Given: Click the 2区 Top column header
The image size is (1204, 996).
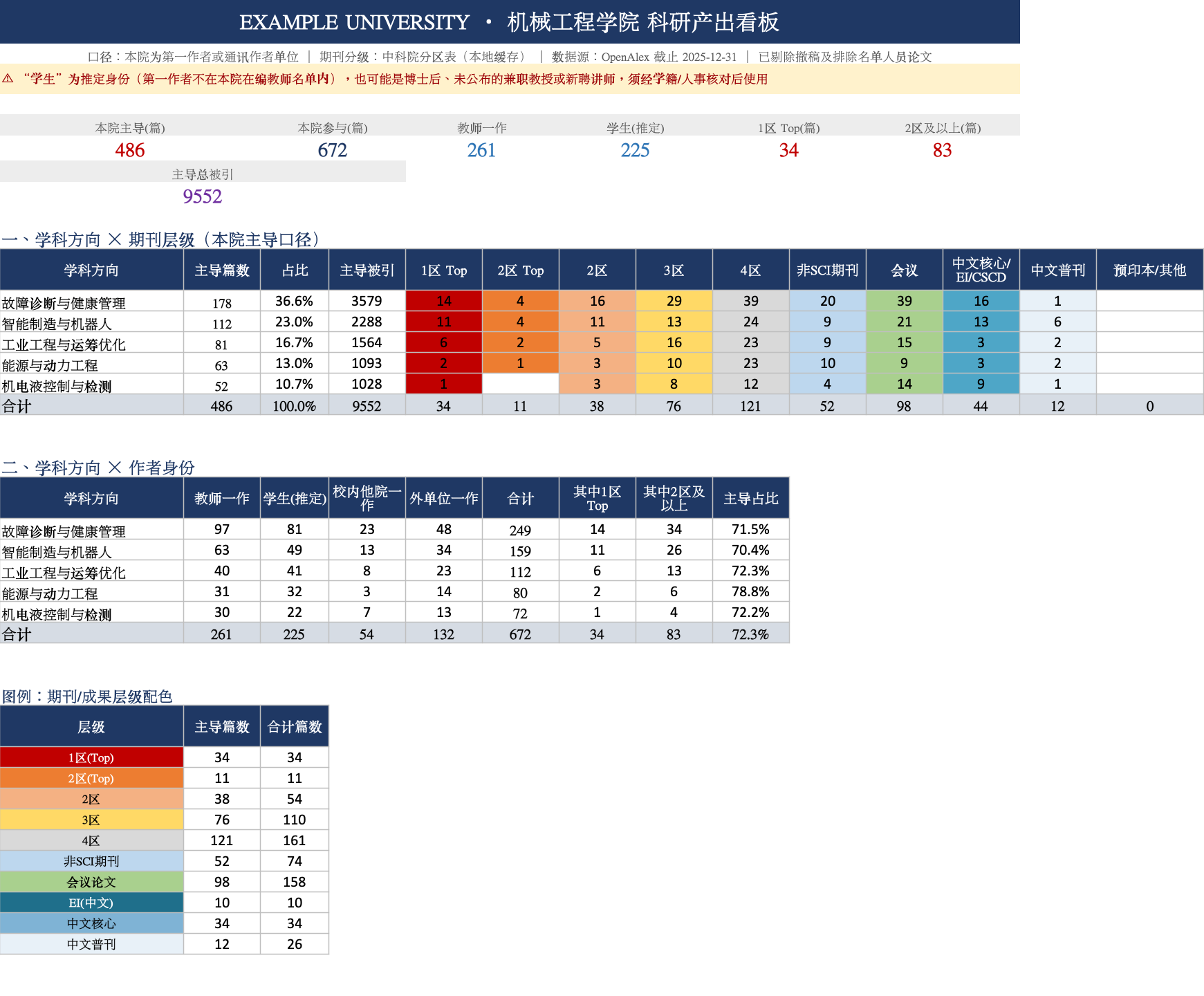Looking at the screenshot, I should 521,270.
